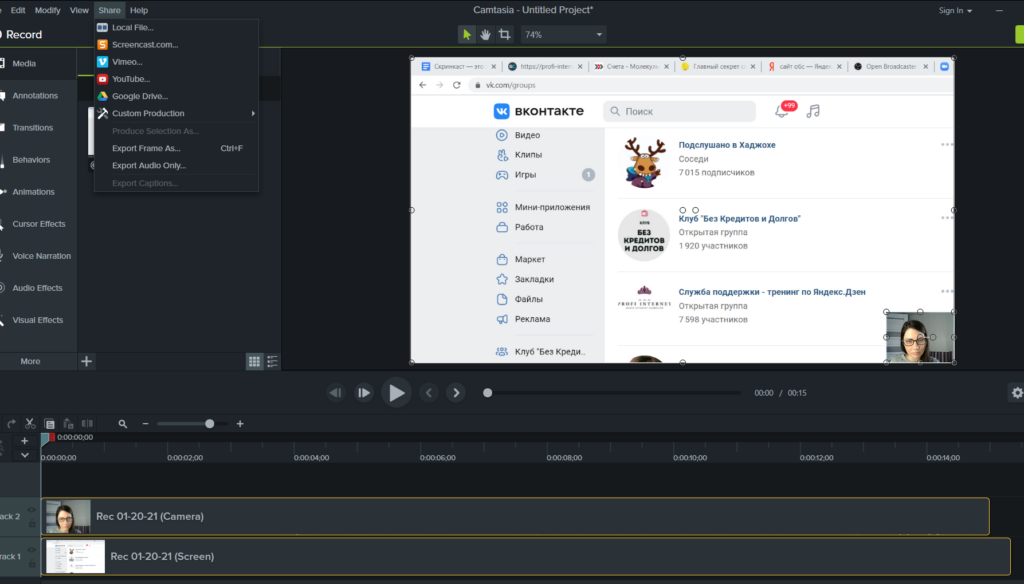Screen dimensions: 1024x584
Task: Zoom in timeline with plus icon
Action: click(x=240, y=424)
